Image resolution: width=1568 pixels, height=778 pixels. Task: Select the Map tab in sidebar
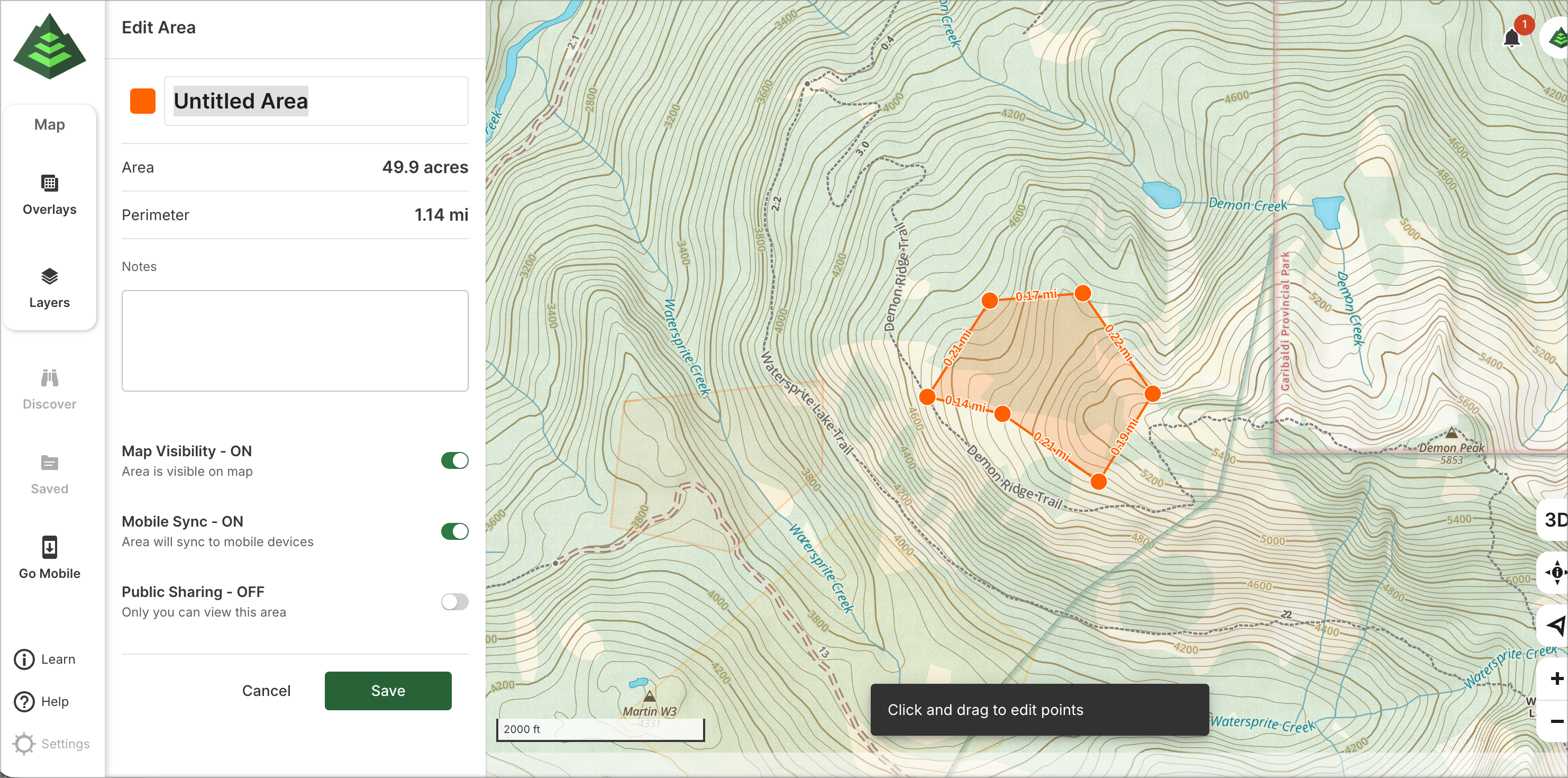click(49, 124)
